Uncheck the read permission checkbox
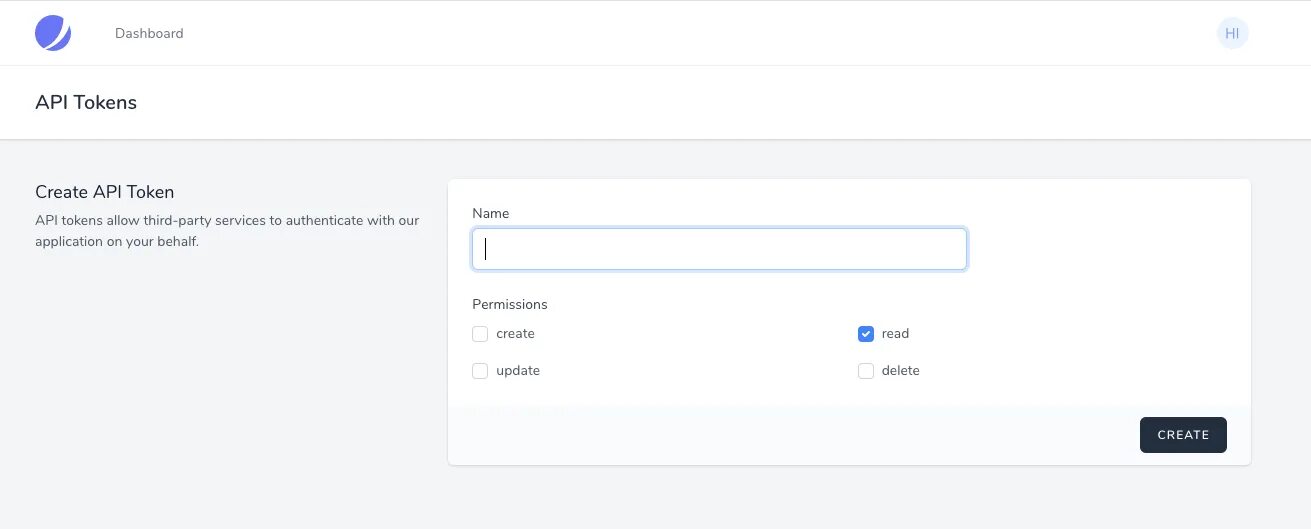 (x=866, y=334)
